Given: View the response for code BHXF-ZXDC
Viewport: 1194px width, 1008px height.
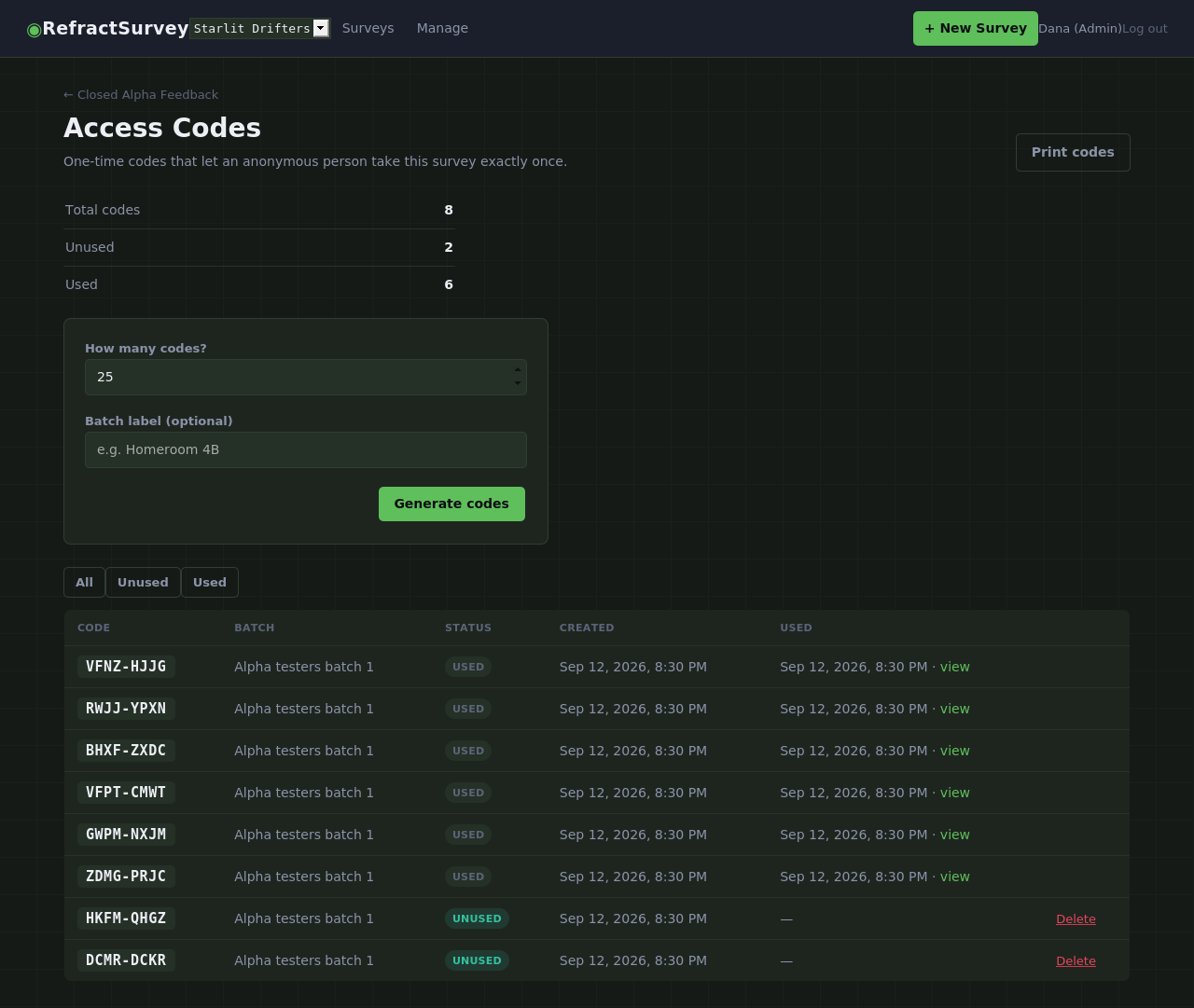Looking at the screenshot, I should tap(954, 751).
